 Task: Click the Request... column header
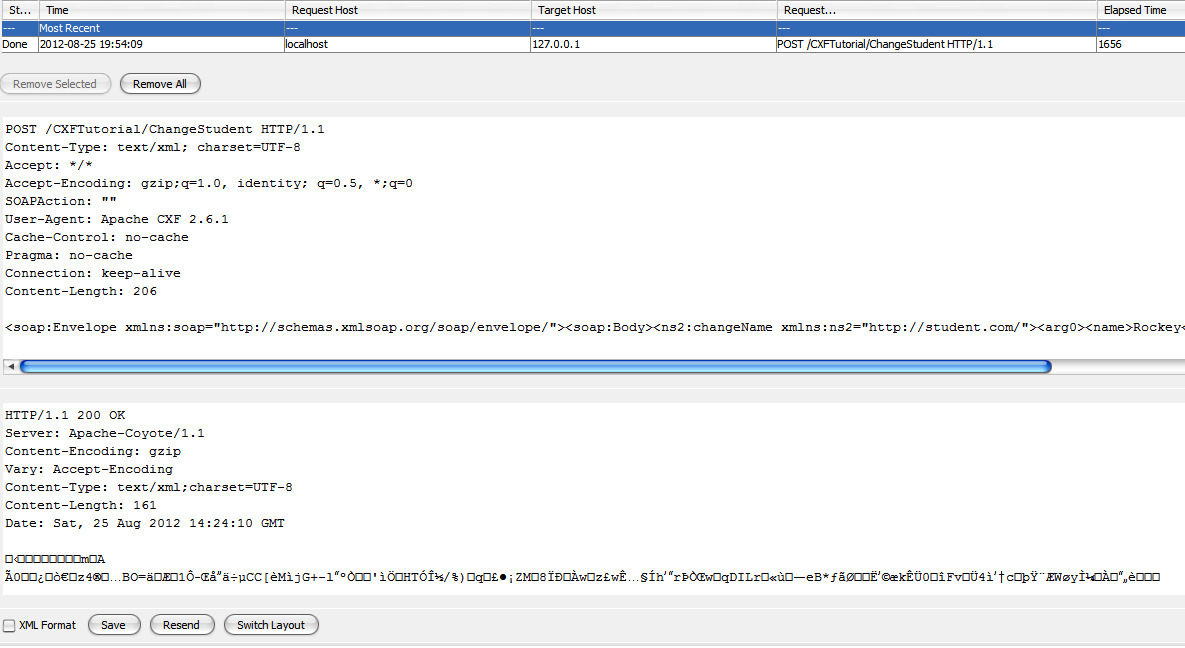pos(936,10)
